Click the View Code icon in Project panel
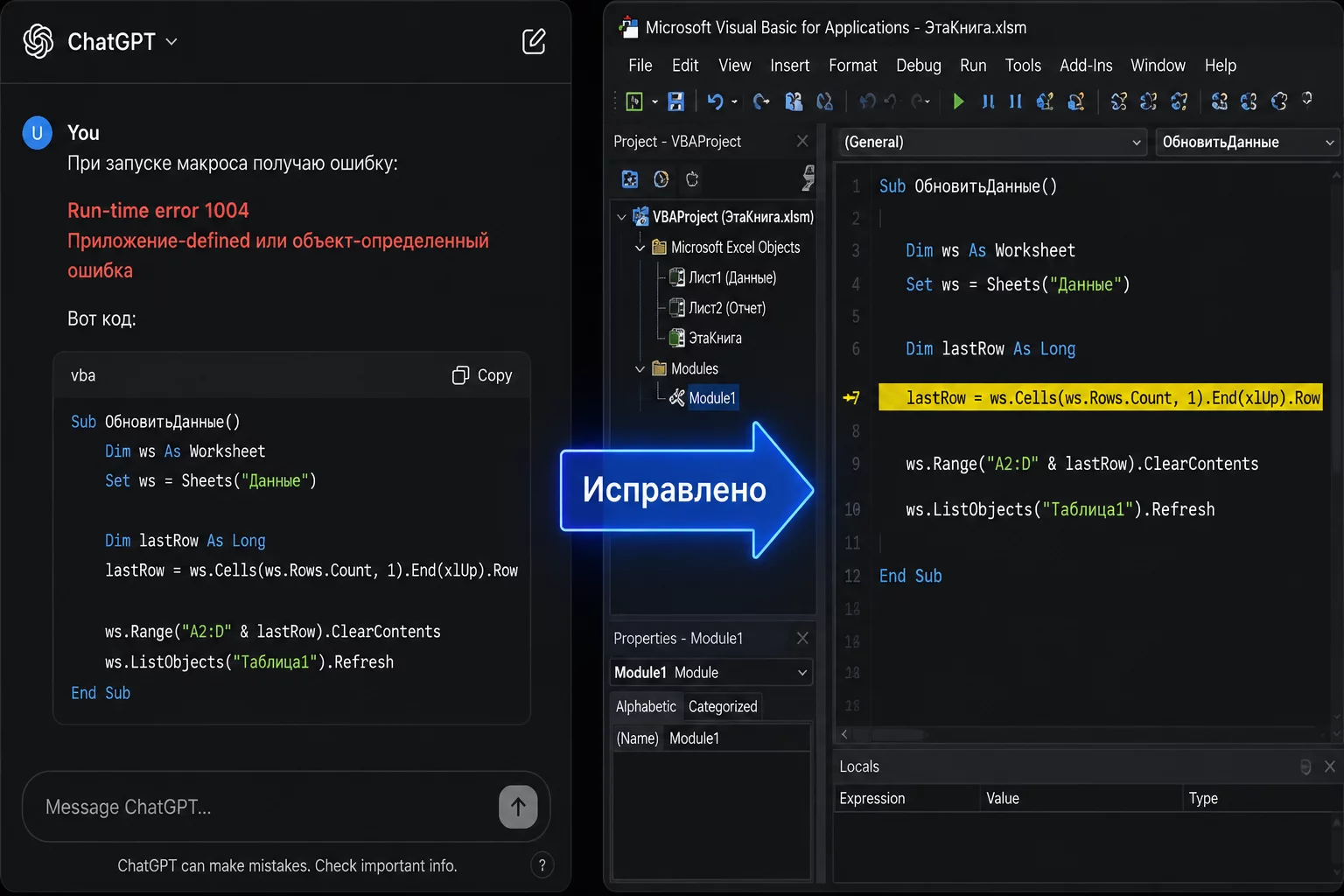Image resolution: width=1344 pixels, height=896 pixels. pyautogui.click(x=630, y=179)
